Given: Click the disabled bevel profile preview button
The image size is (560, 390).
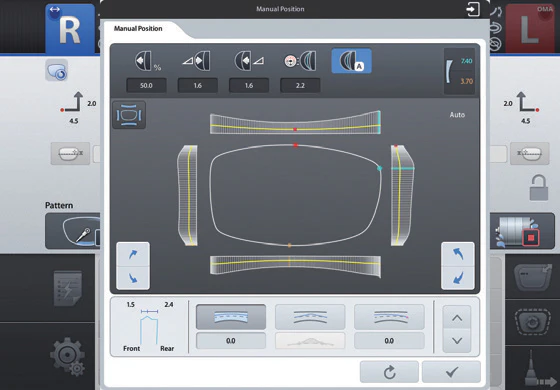Looking at the screenshot, I should 310,341.
